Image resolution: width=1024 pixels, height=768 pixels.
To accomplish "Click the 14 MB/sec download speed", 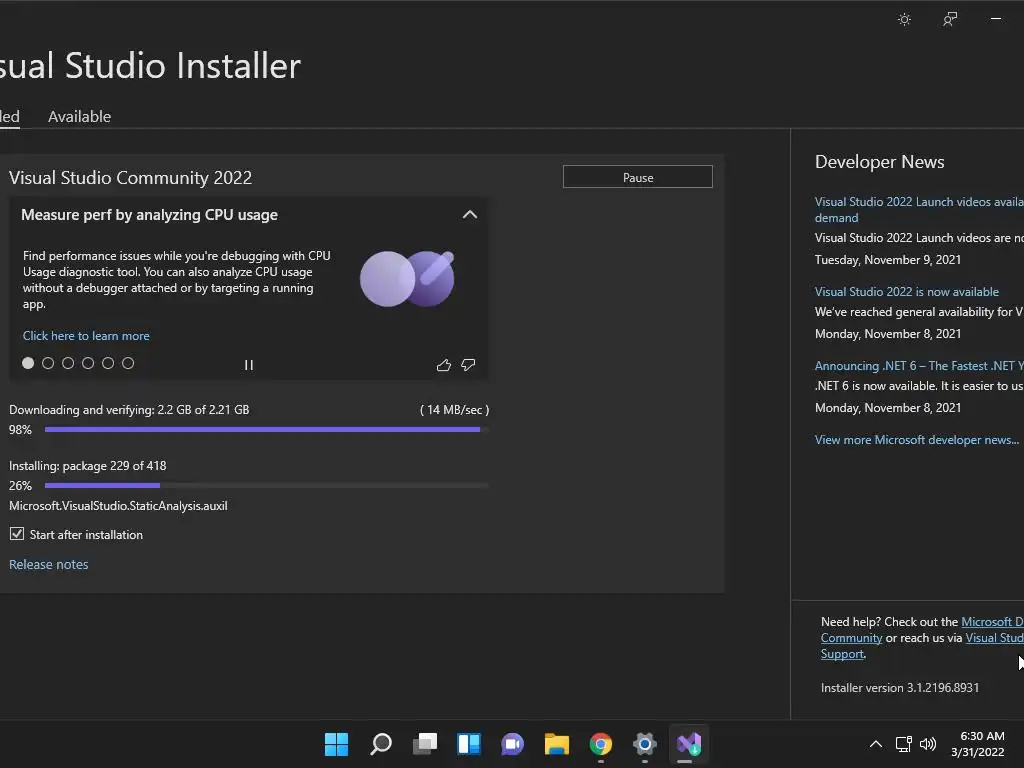I will tap(455, 410).
